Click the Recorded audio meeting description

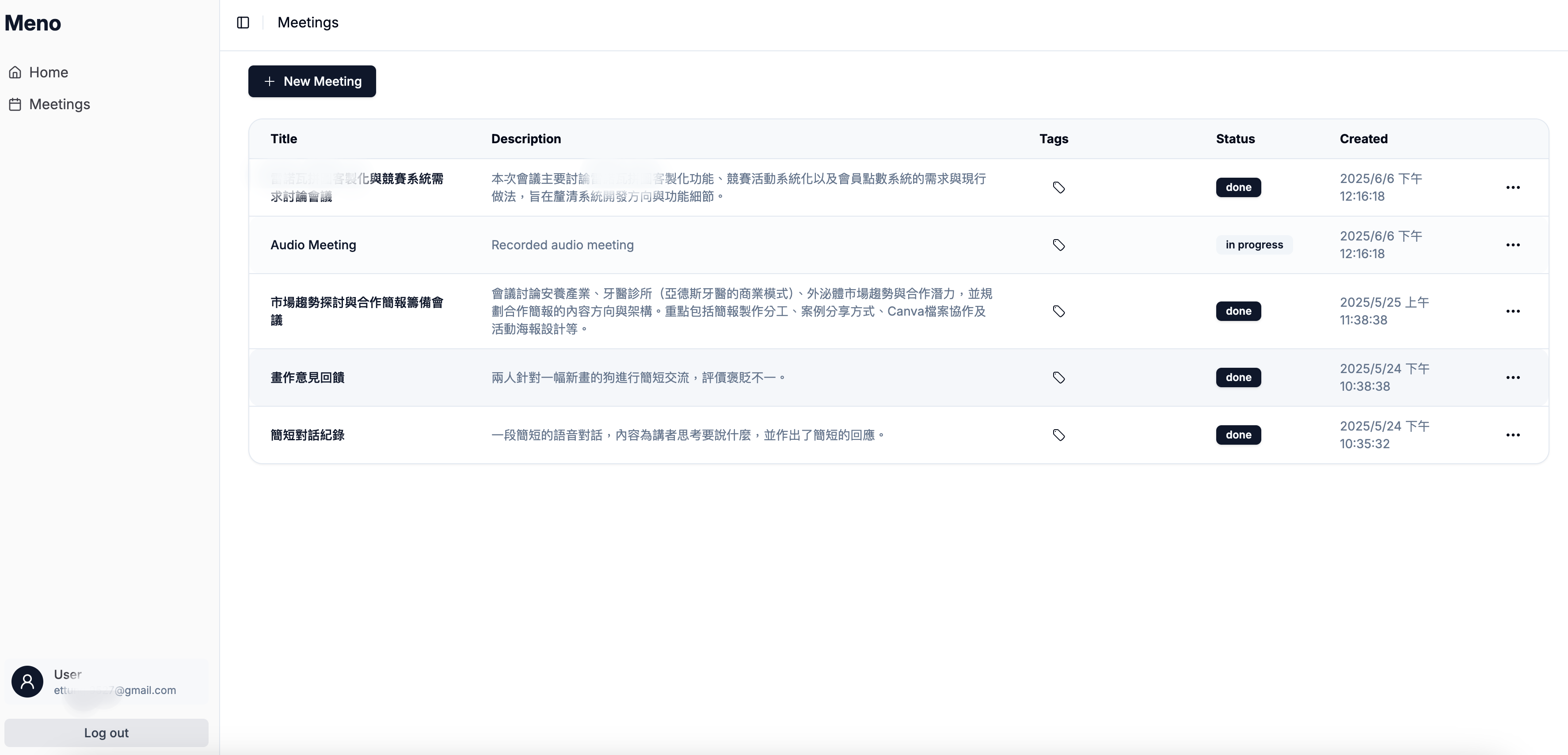563,245
